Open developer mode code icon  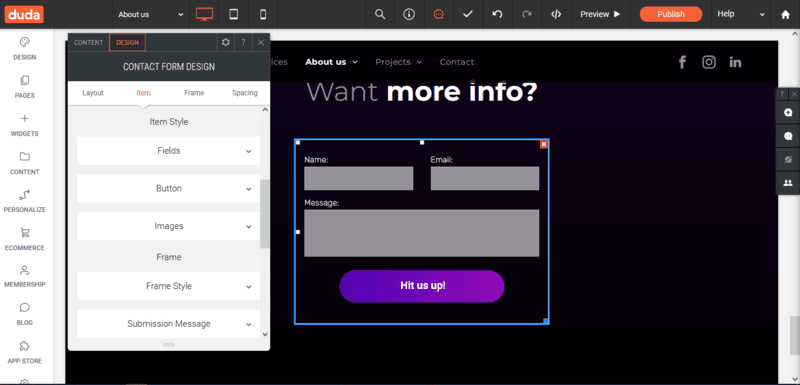click(556, 14)
